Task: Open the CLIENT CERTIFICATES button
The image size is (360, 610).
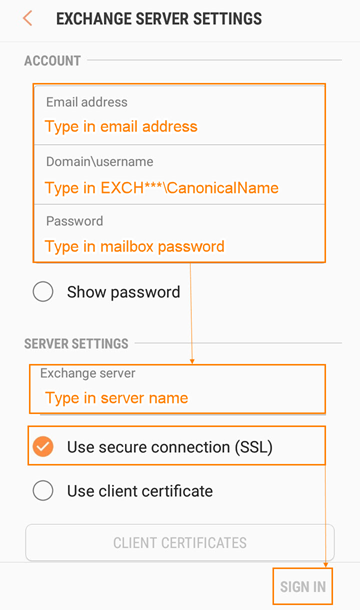Action: click(x=180, y=543)
